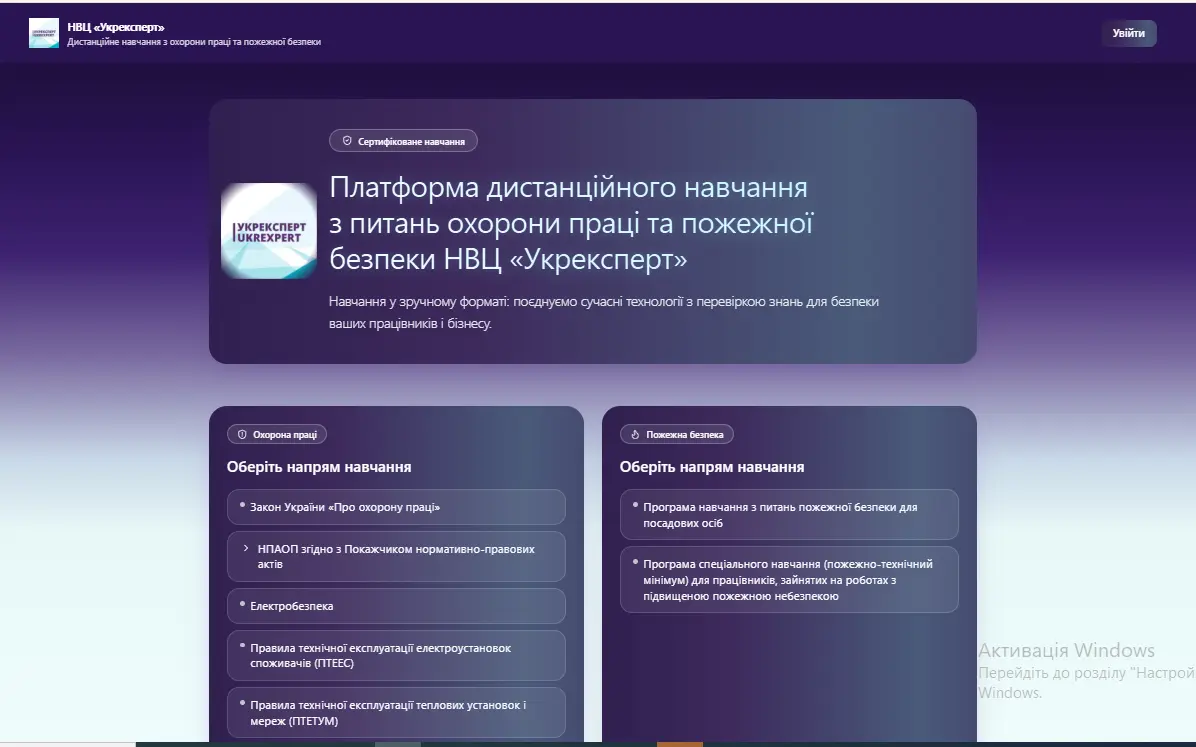Click the Пожежна безпека badge
This screenshot has width=1196, height=747.
click(677, 435)
